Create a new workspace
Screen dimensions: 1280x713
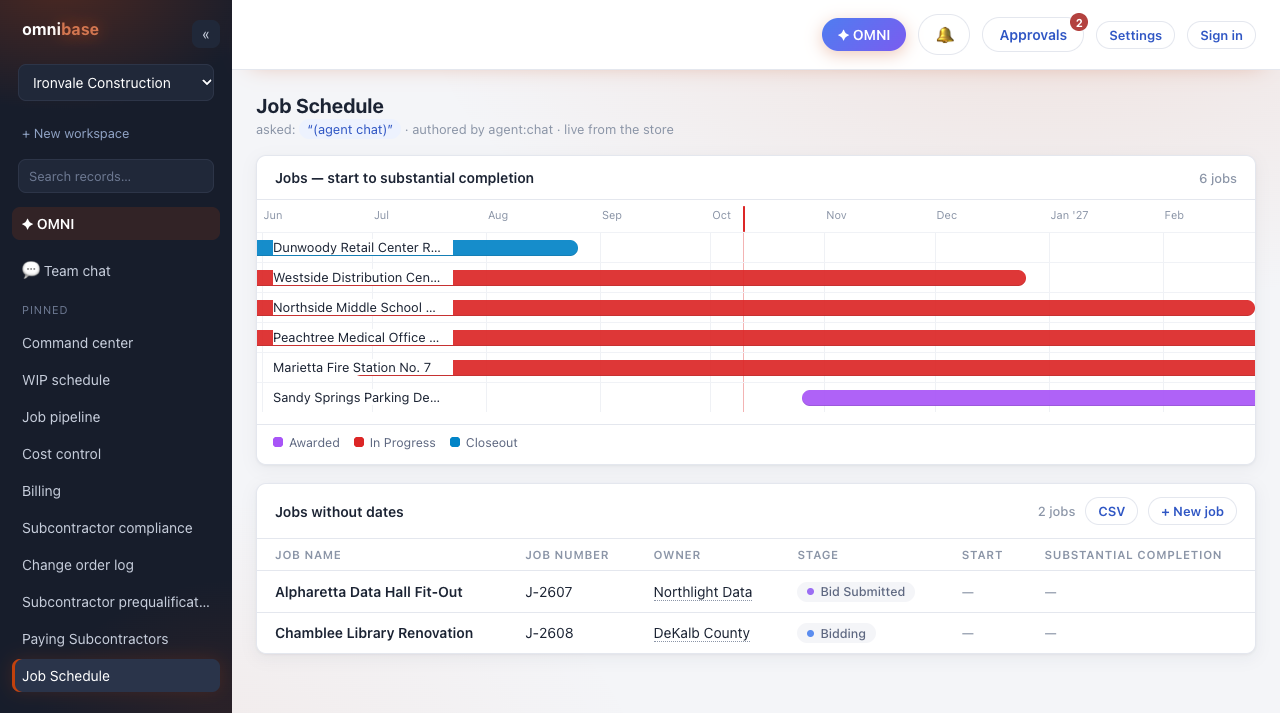point(76,133)
